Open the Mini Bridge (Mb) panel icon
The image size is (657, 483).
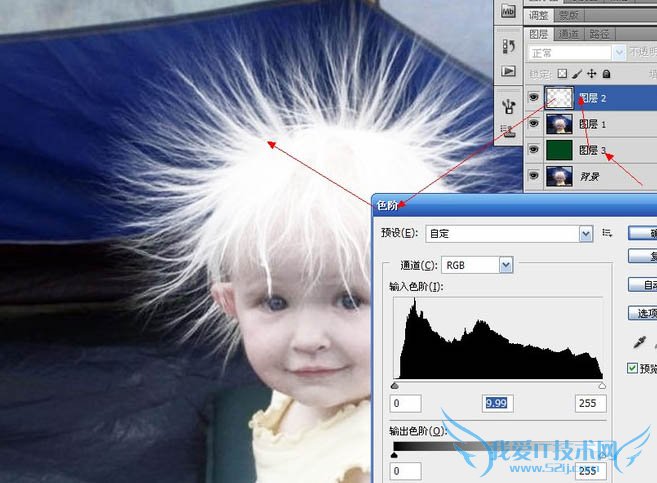click(508, 11)
